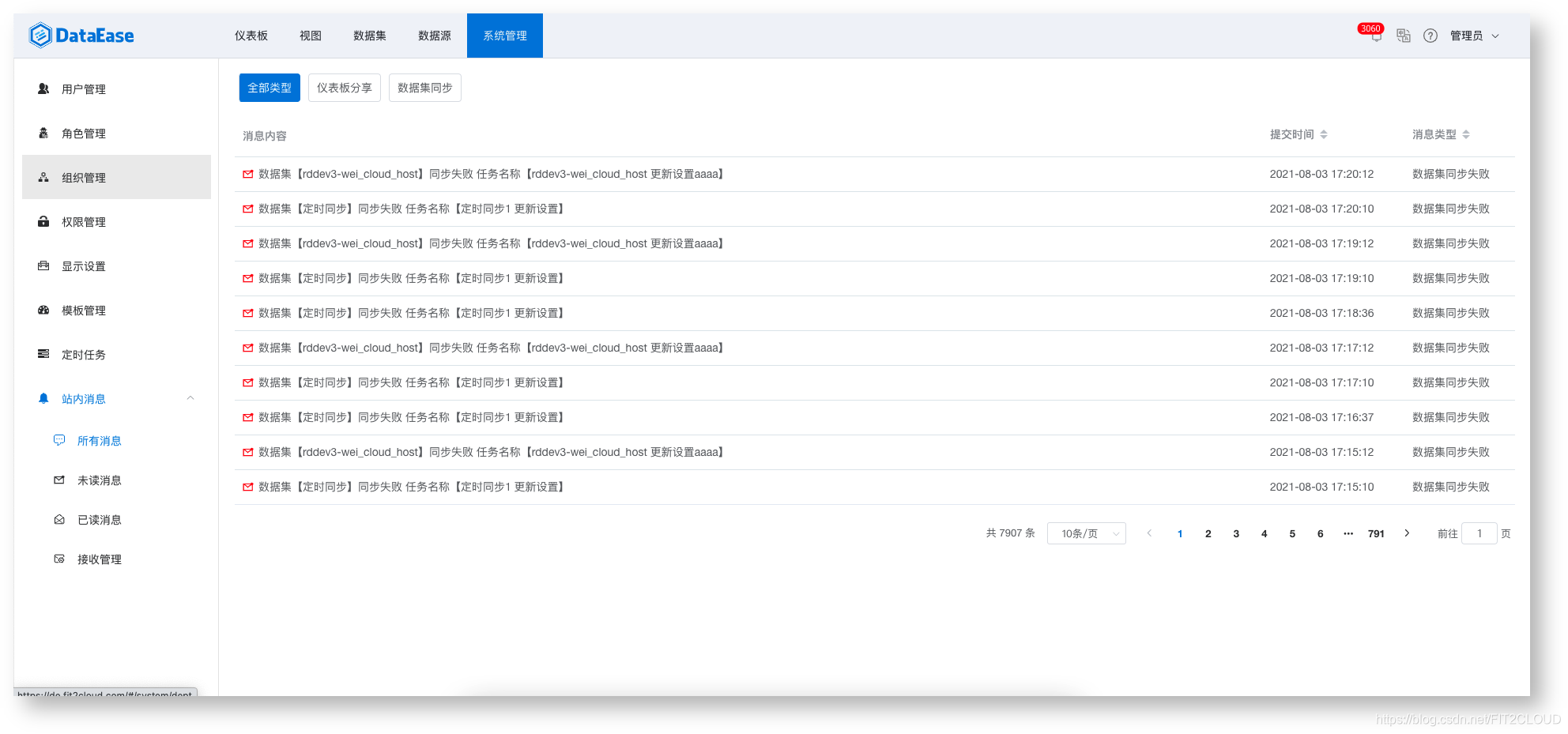Open the 10条/页 page size dropdown
The image size is (1568, 734).
1087,533
